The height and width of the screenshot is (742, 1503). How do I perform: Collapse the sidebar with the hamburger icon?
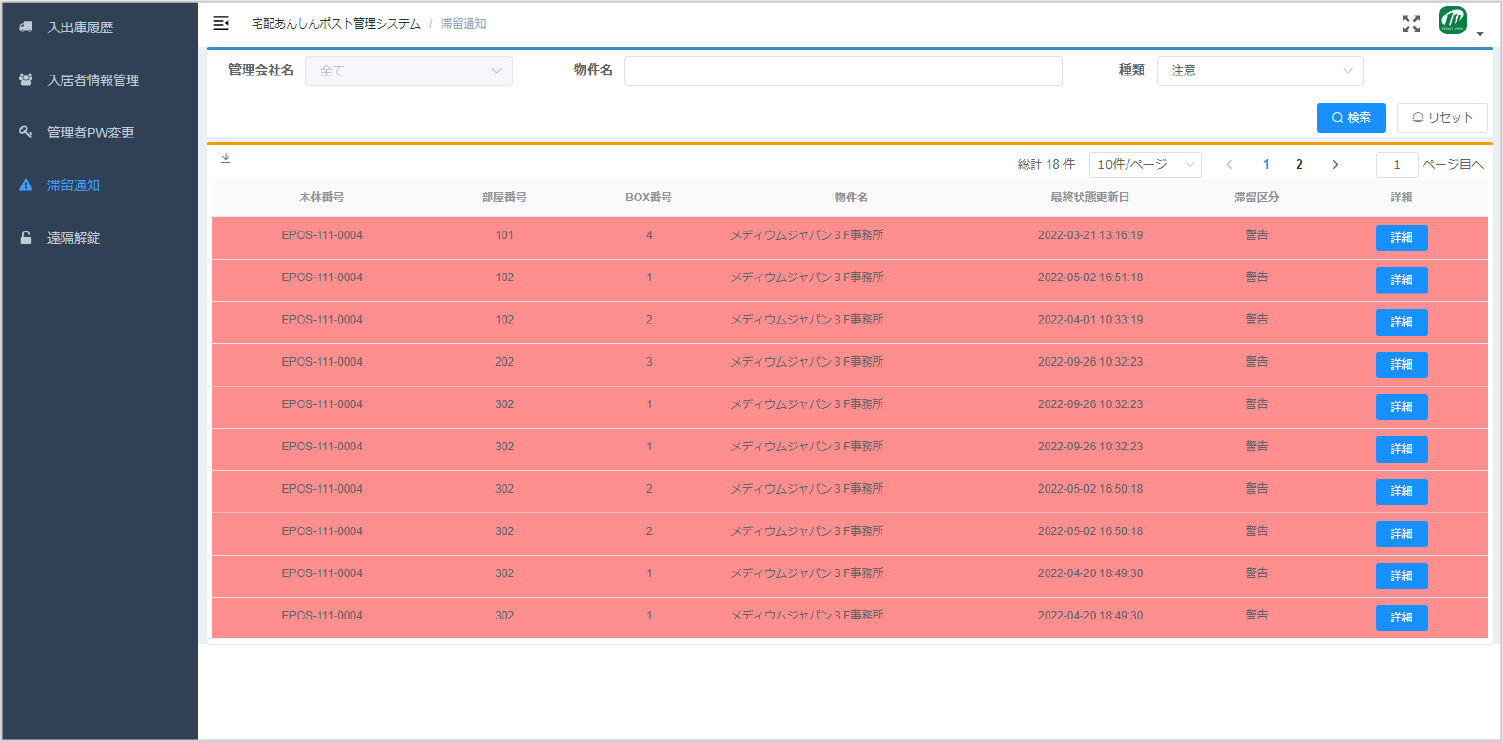tap(221, 23)
